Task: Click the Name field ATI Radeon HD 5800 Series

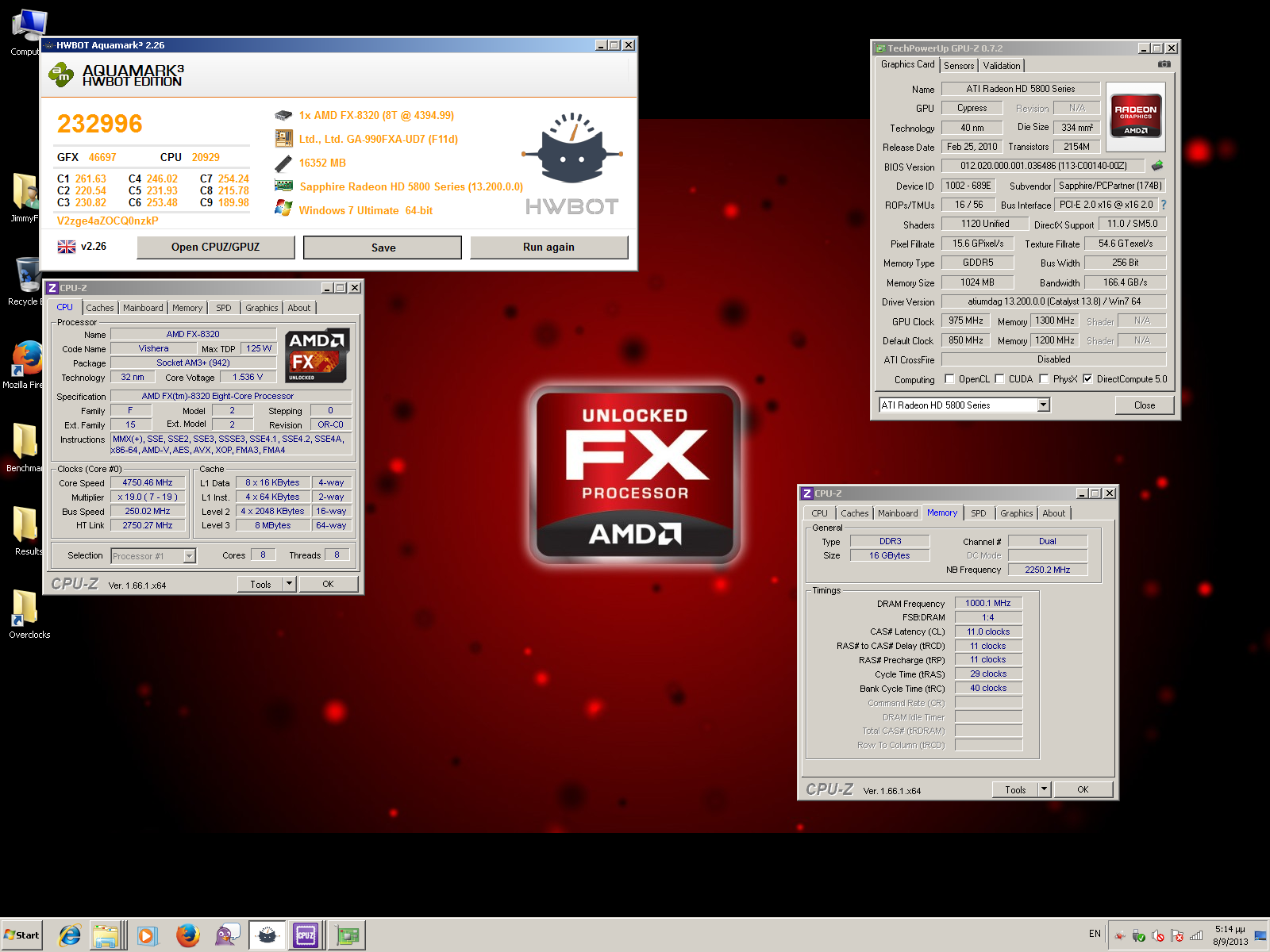Action: 1021,89
